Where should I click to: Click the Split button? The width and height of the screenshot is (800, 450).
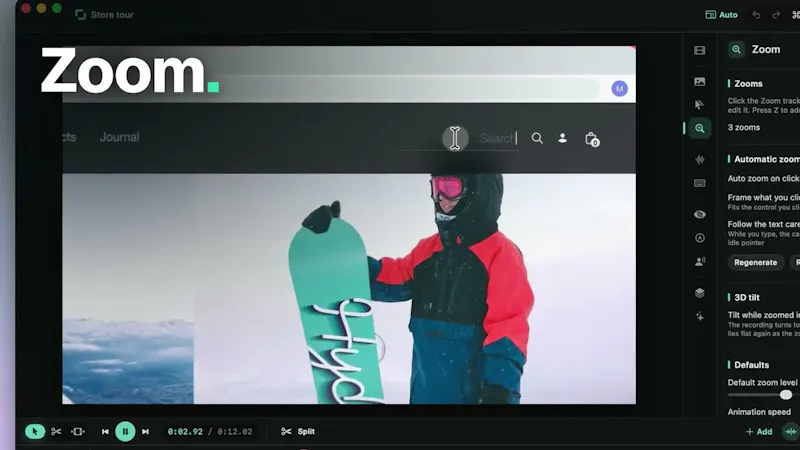click(298, 432)
